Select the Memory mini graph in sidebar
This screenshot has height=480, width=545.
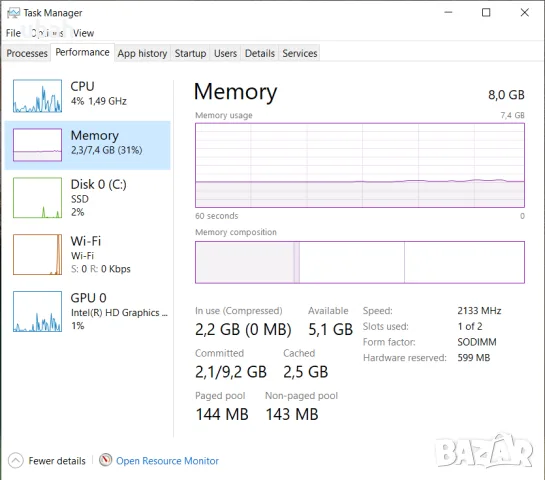point(38,145)
